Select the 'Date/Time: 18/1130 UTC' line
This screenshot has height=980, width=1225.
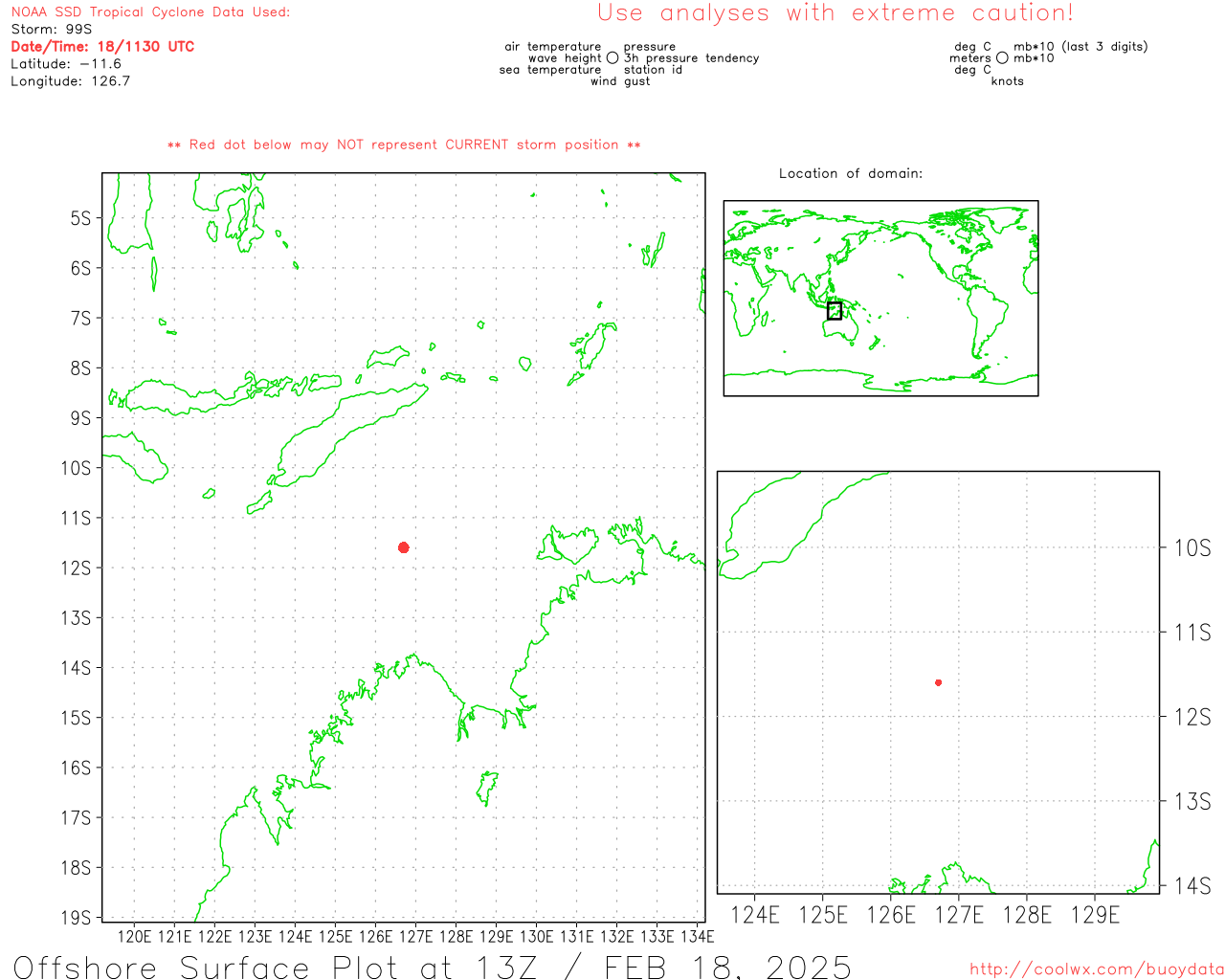click(x=102, y=47)
